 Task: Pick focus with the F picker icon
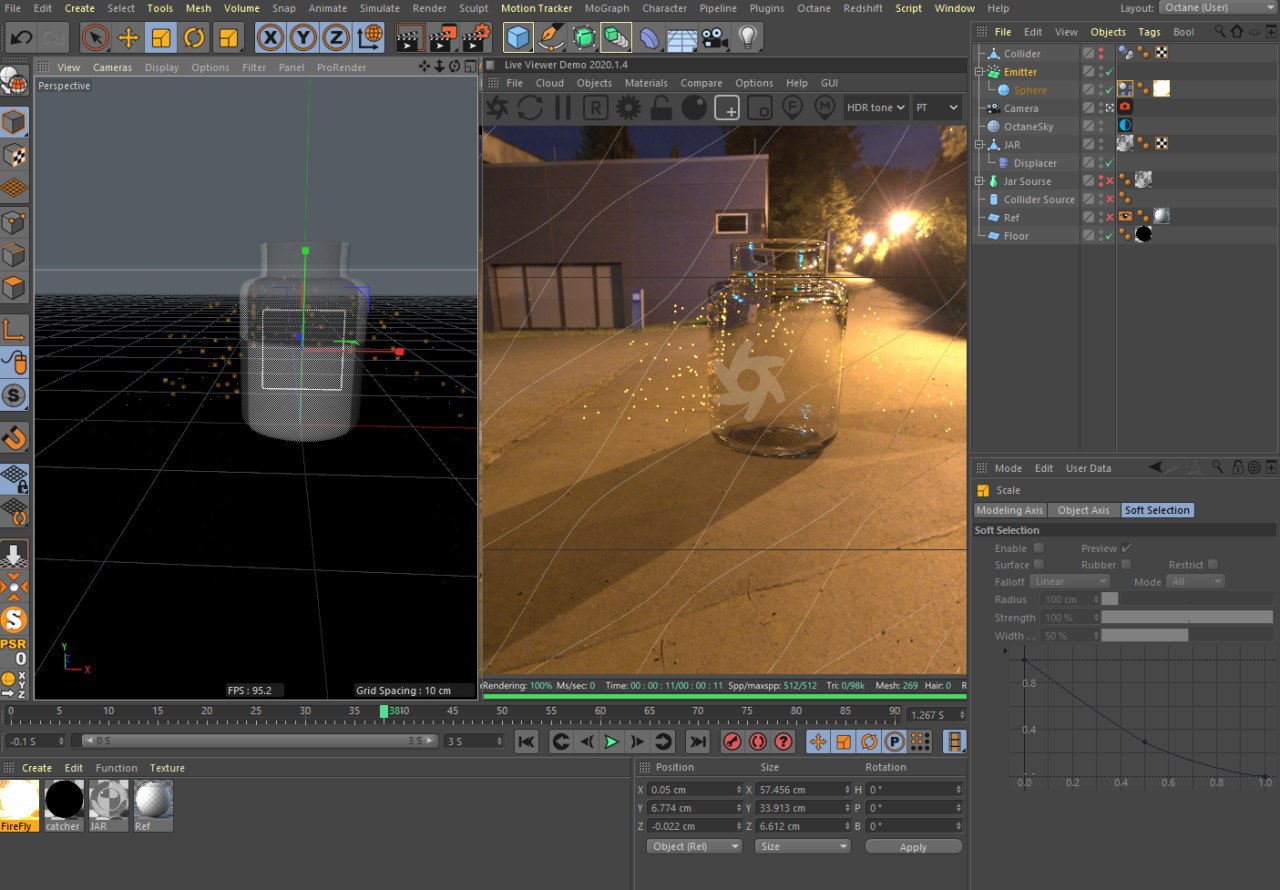(x=793, y=107)
